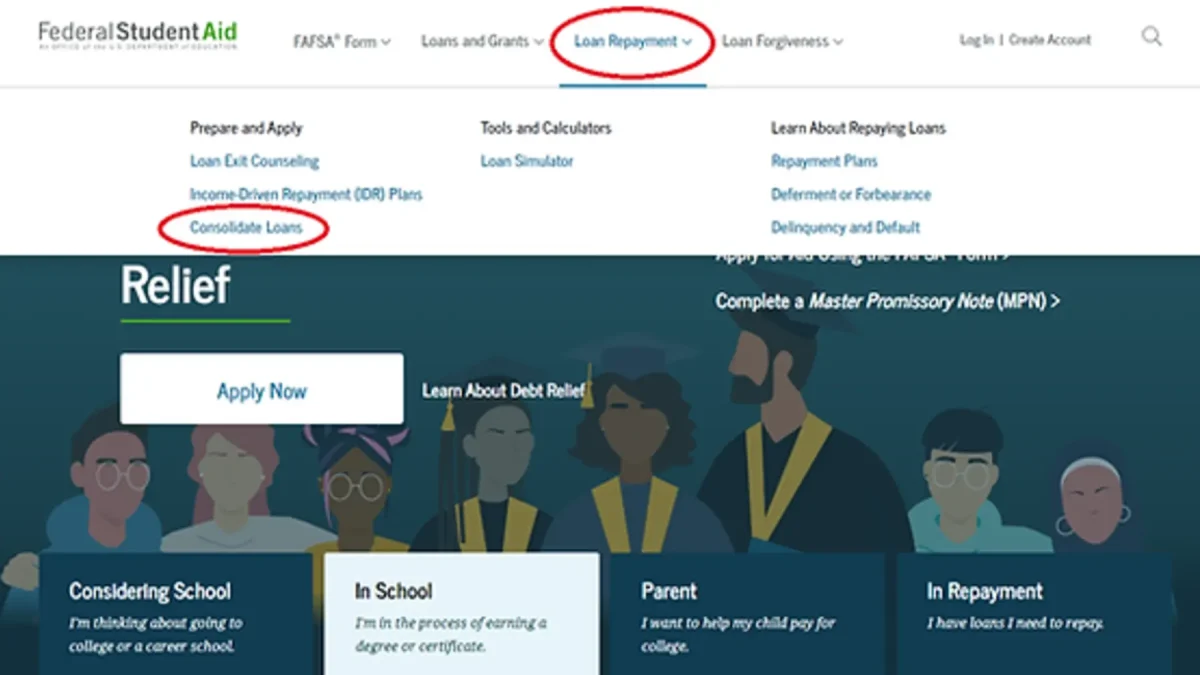
Task: Open Complete a Master Promissory Note link
Action: [887, 301]
